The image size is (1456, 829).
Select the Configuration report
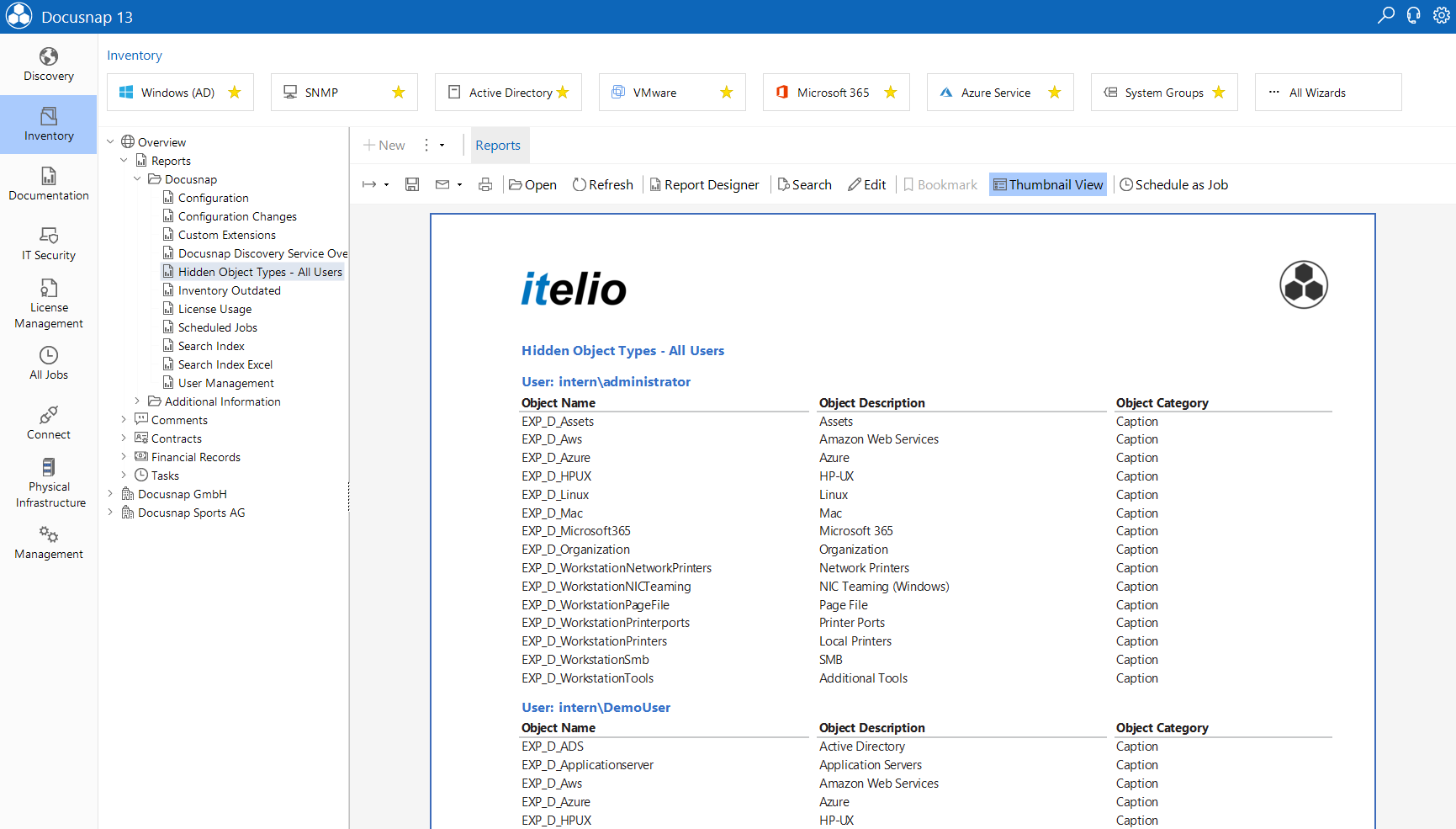click(x=213, y=198)
